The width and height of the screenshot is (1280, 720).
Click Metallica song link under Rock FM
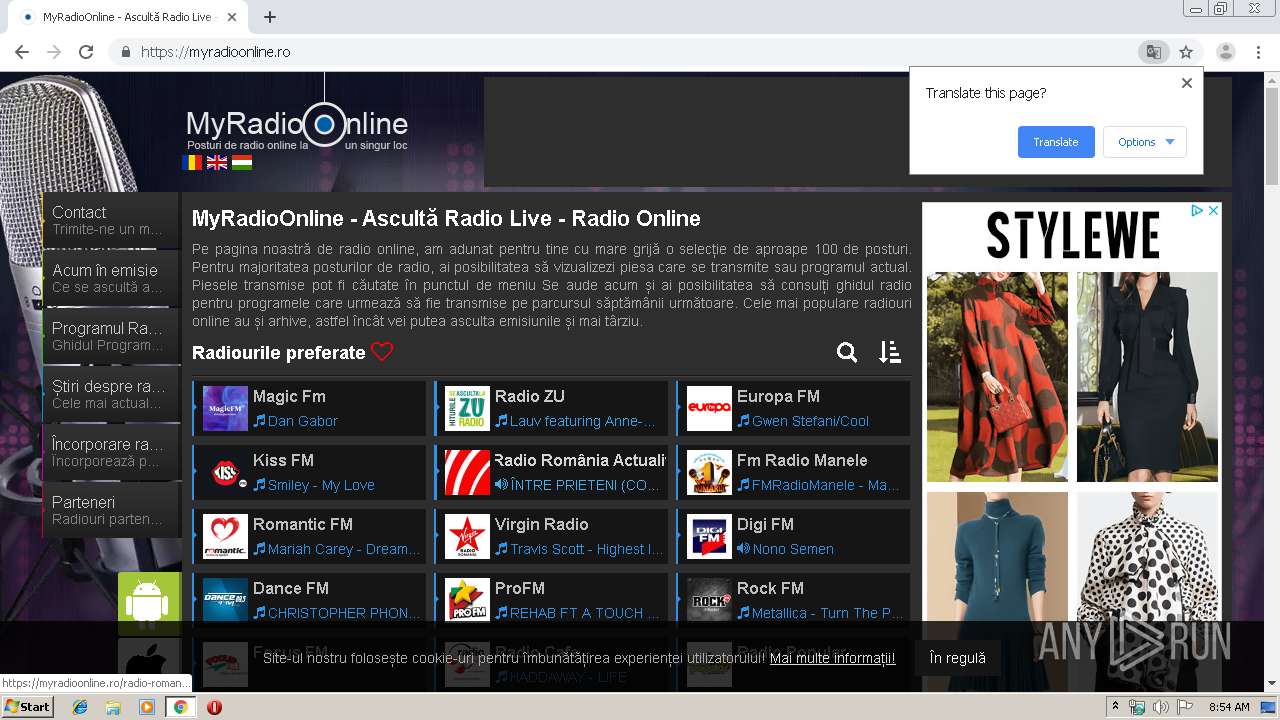pyautogui.click(x=827, y=613)
